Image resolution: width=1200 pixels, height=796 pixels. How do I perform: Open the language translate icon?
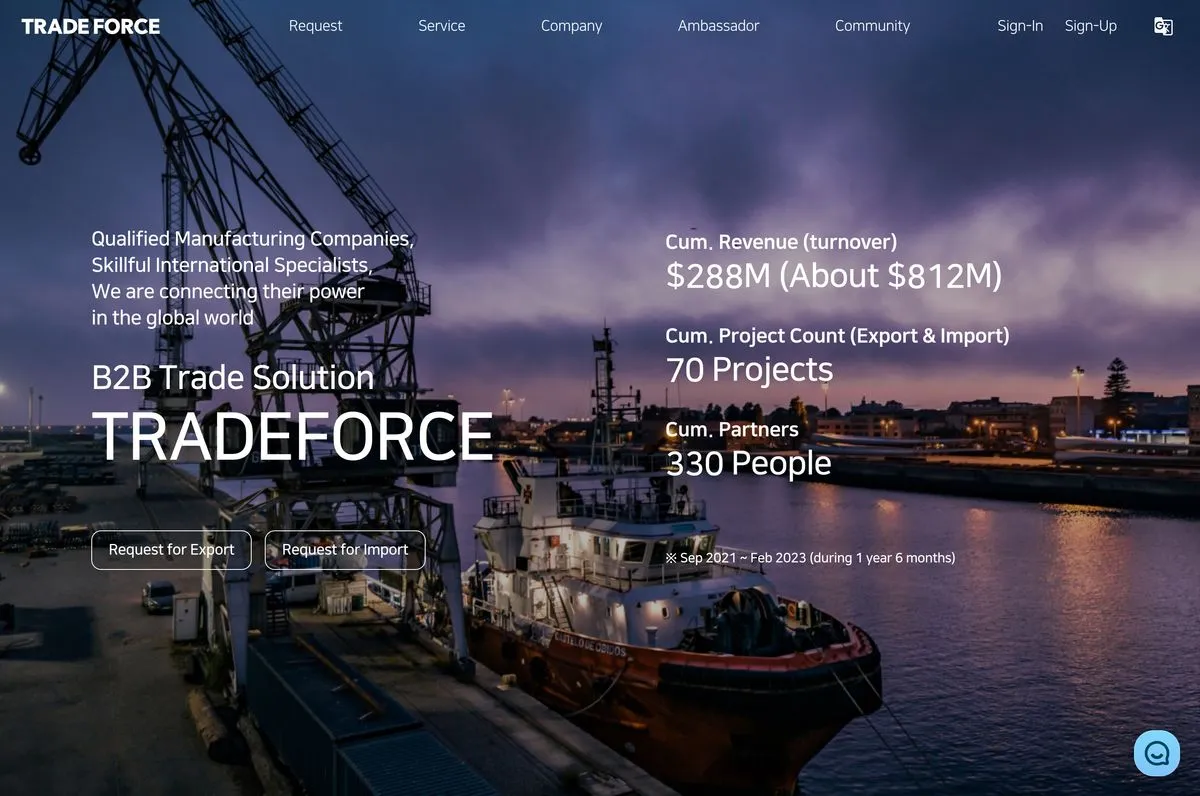coord(1163,27)
